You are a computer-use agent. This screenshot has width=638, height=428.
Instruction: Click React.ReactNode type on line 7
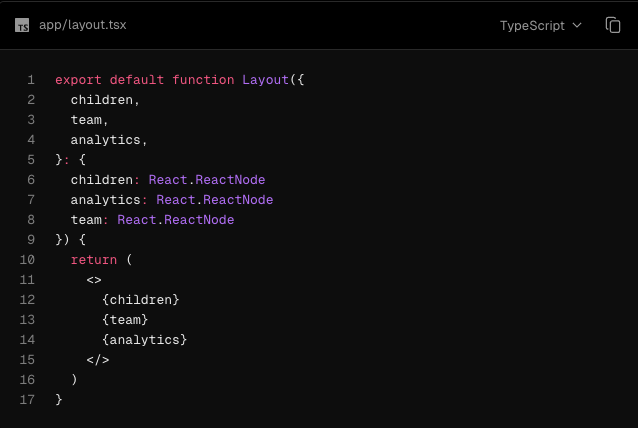(x=214, y=200)
